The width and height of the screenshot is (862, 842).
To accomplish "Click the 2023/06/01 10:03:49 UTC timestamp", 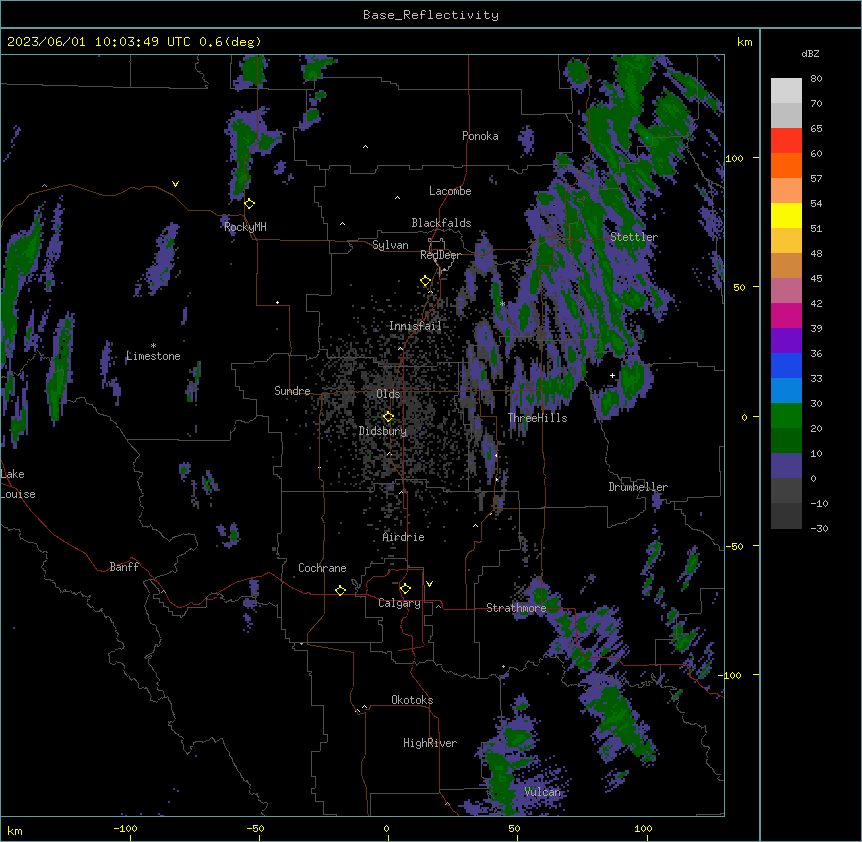I will [x=99, y=42].
